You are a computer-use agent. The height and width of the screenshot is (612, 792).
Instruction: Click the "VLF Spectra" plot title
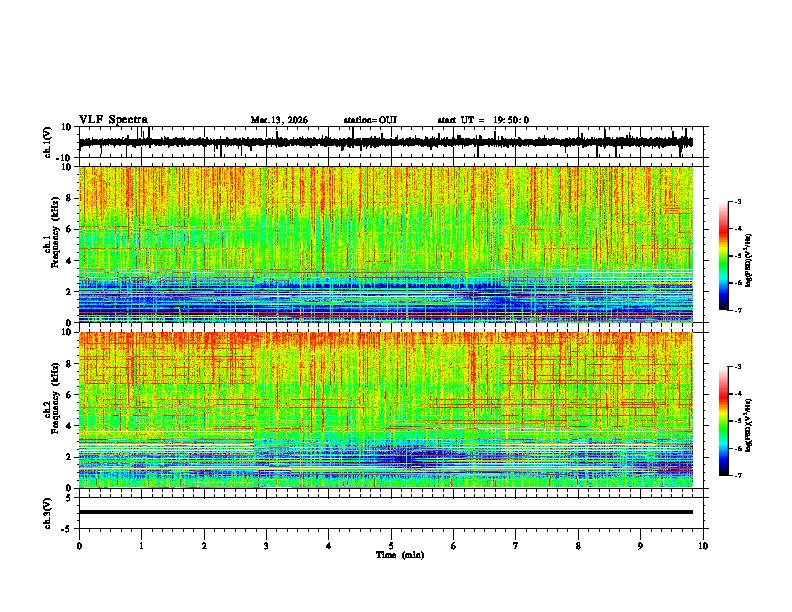tap(113, 120)
